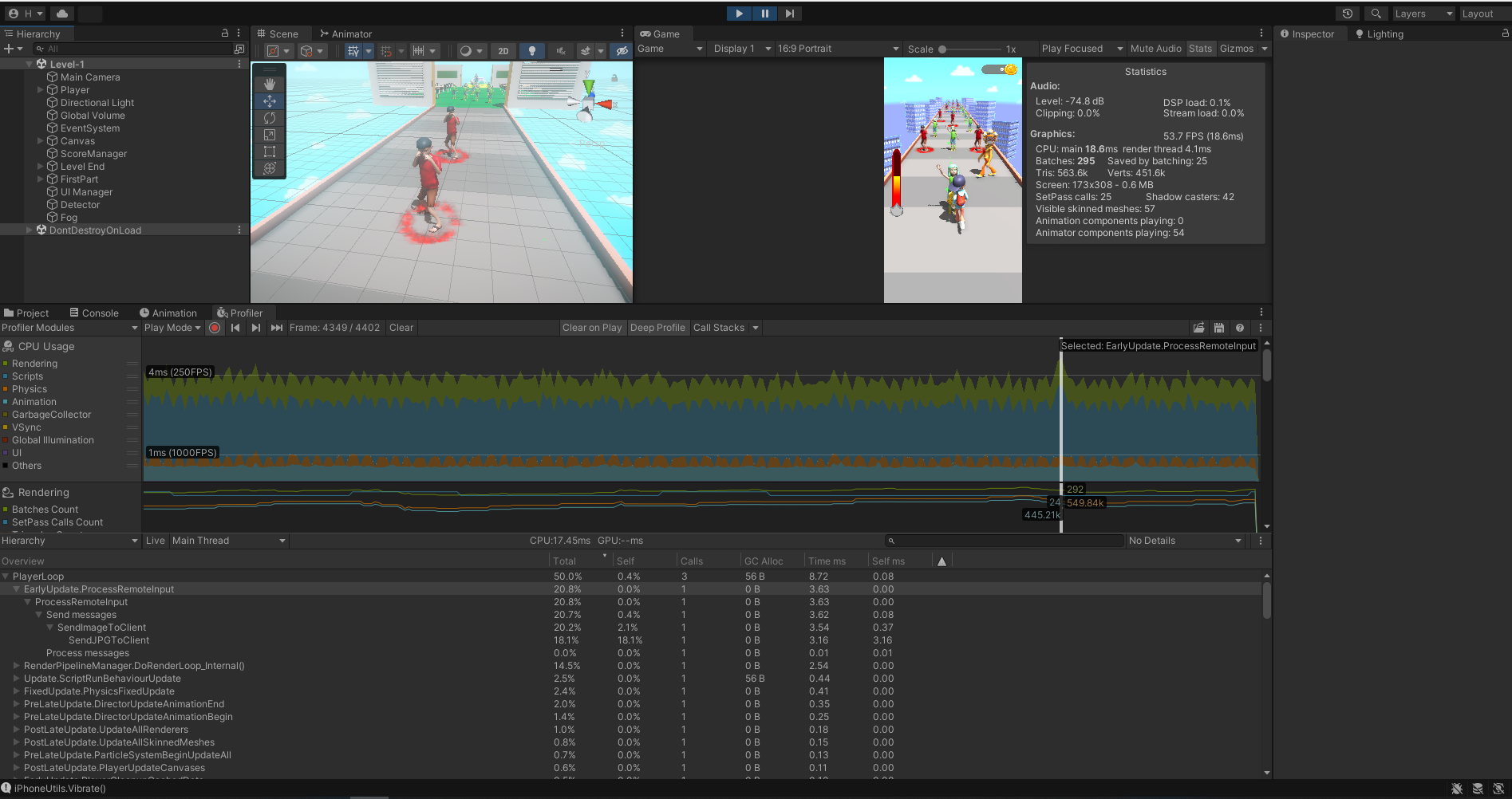Toggle Scene hidden objects visibility eye
This screenshot has height=799, width=1512.
pos(622,51)
